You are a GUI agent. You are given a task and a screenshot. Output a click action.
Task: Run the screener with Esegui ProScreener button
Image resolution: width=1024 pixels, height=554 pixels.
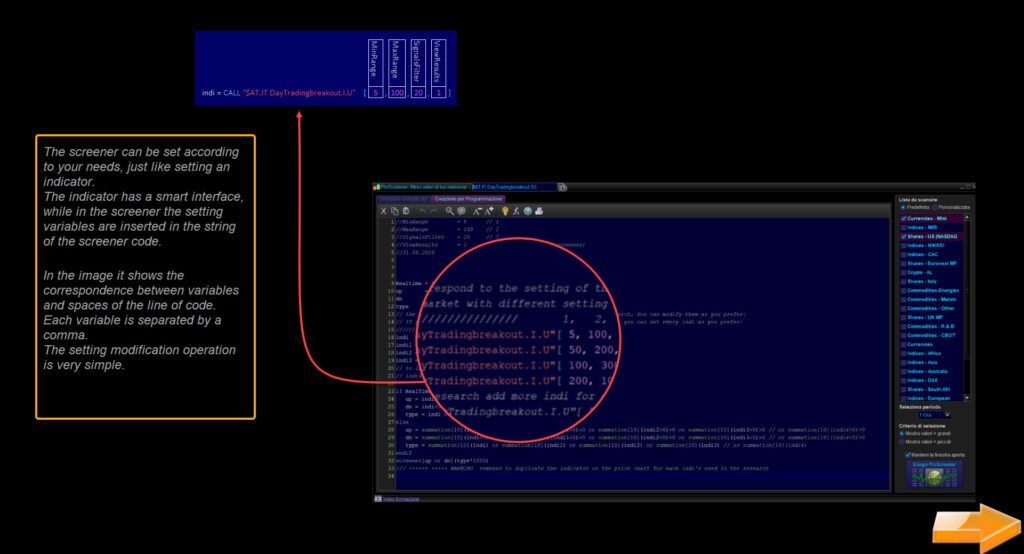[x=934, y=474]
